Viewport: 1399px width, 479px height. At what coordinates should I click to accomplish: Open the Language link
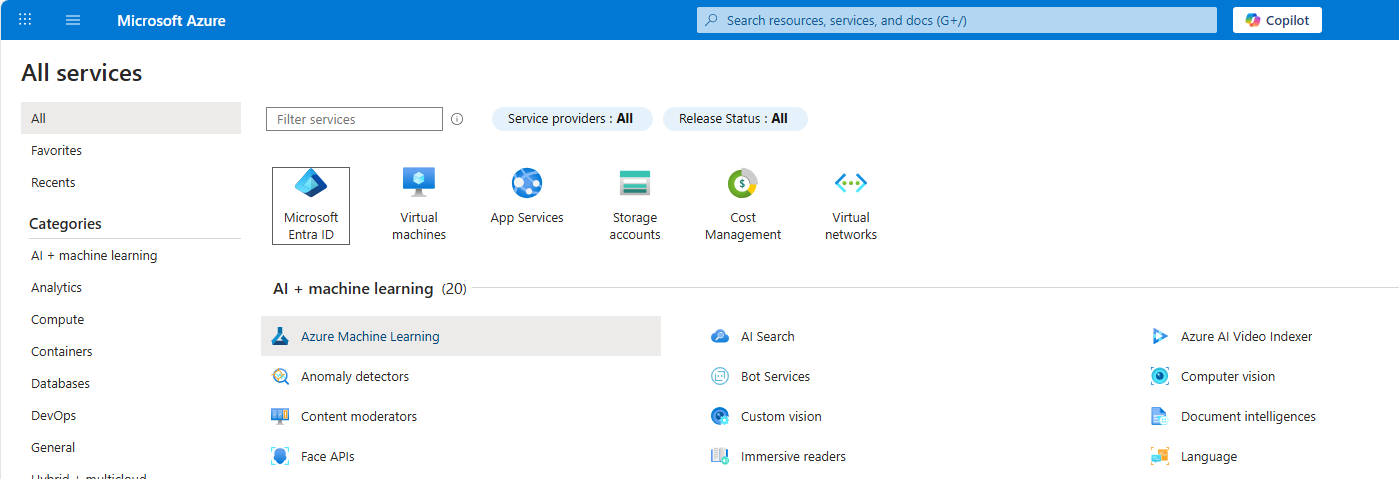point(1209,457)
